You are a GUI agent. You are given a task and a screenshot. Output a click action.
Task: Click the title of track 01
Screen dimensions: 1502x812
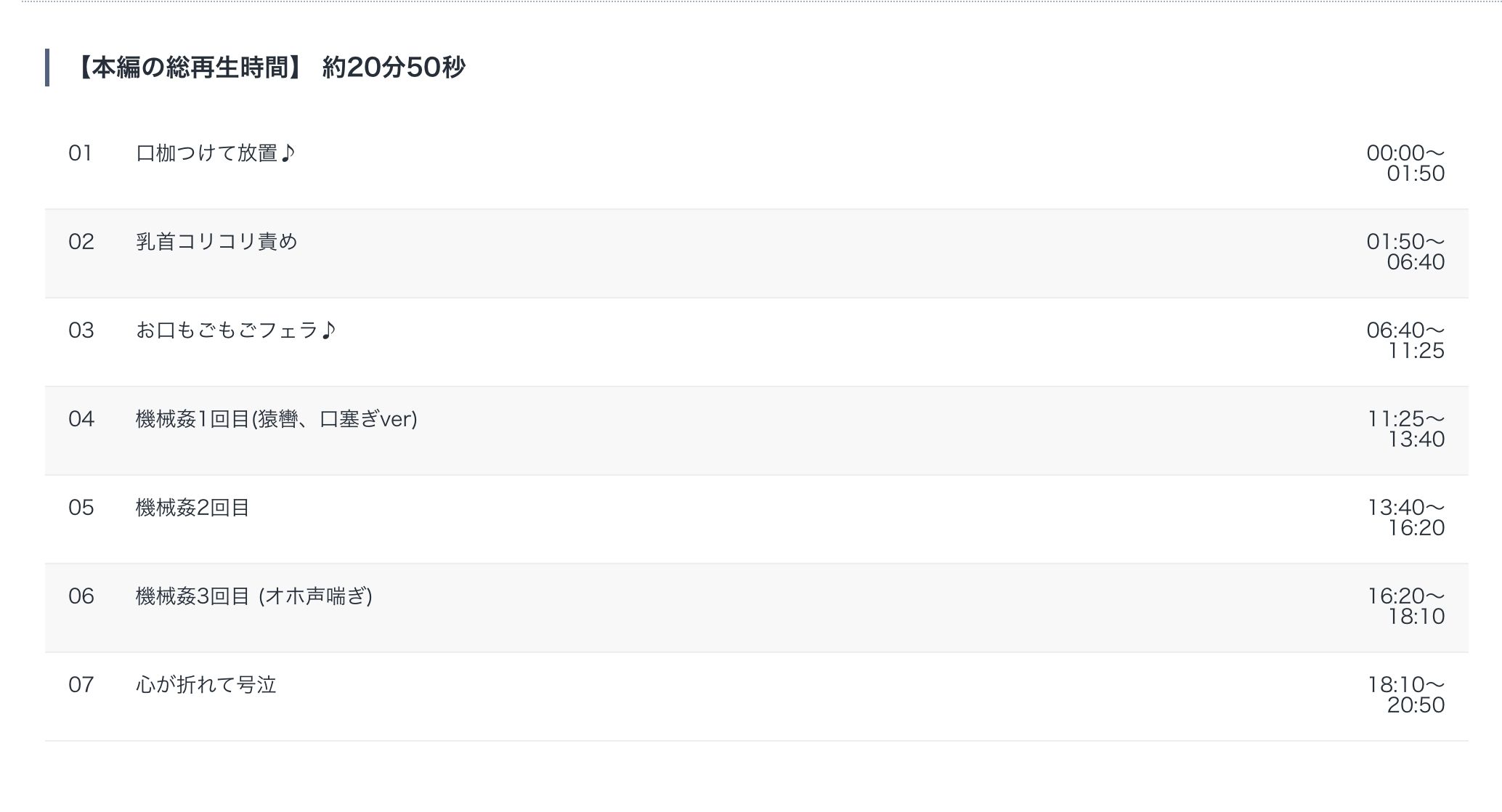(x=216, y=153)
